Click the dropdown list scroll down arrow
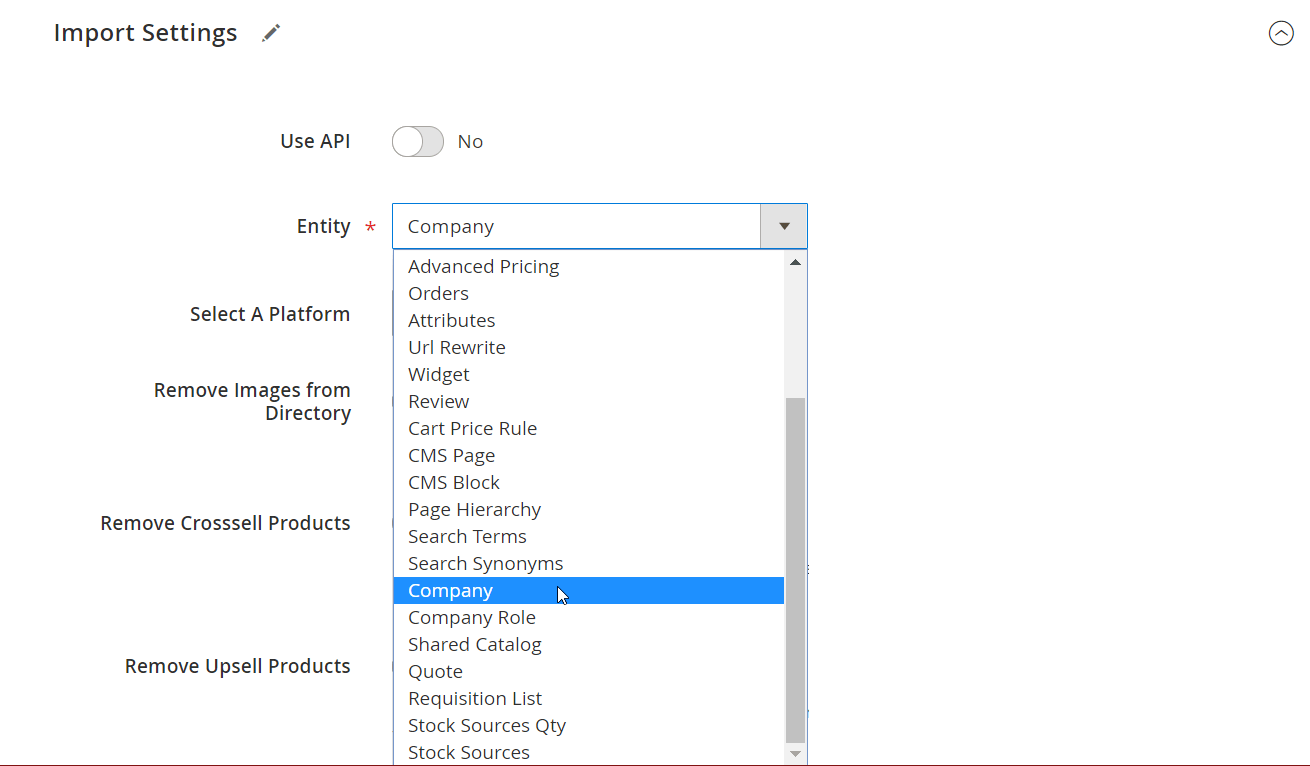Screen dimensions: 1310x766 coord(796,753)
